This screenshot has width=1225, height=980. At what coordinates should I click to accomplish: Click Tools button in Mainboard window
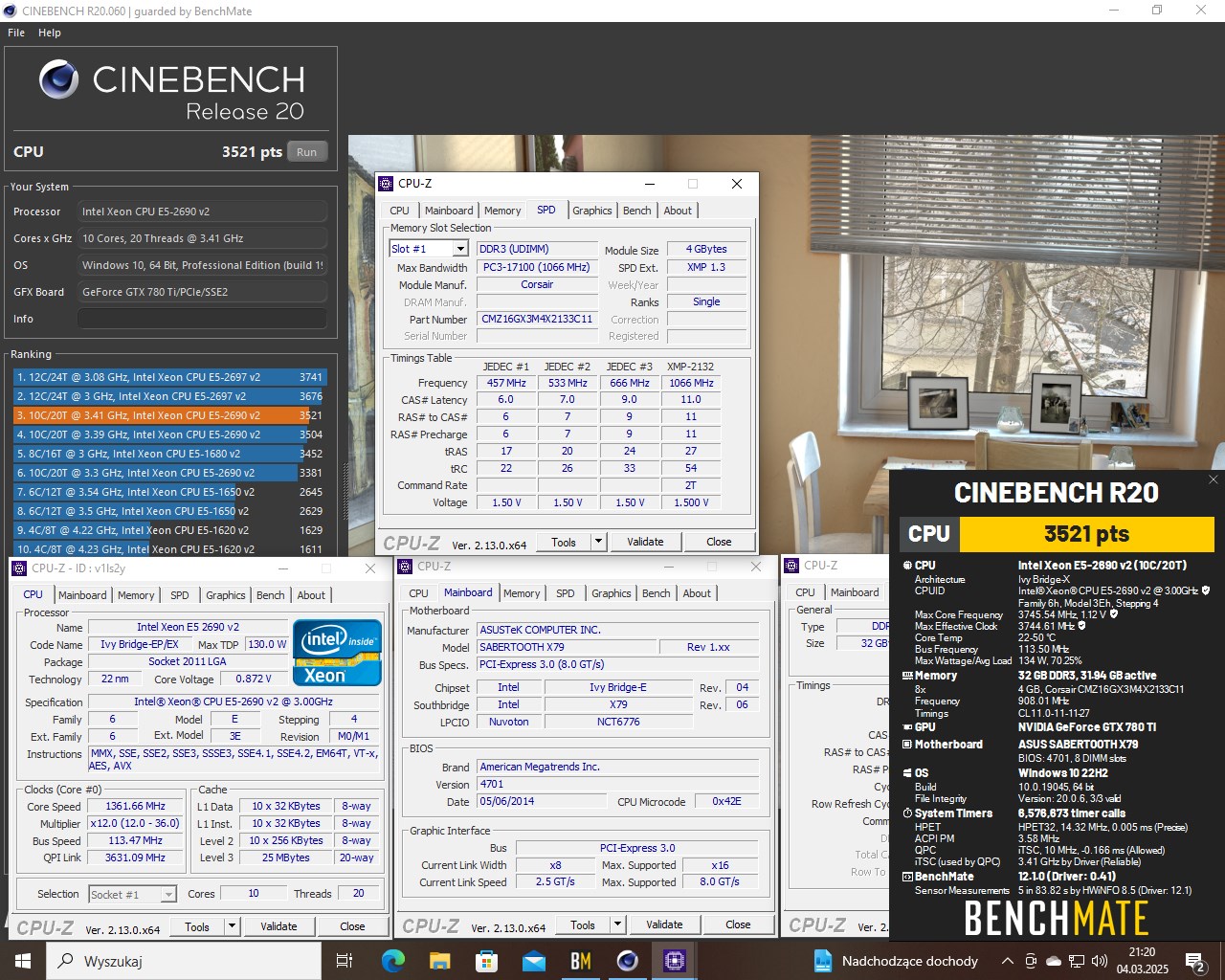point(583,924)
